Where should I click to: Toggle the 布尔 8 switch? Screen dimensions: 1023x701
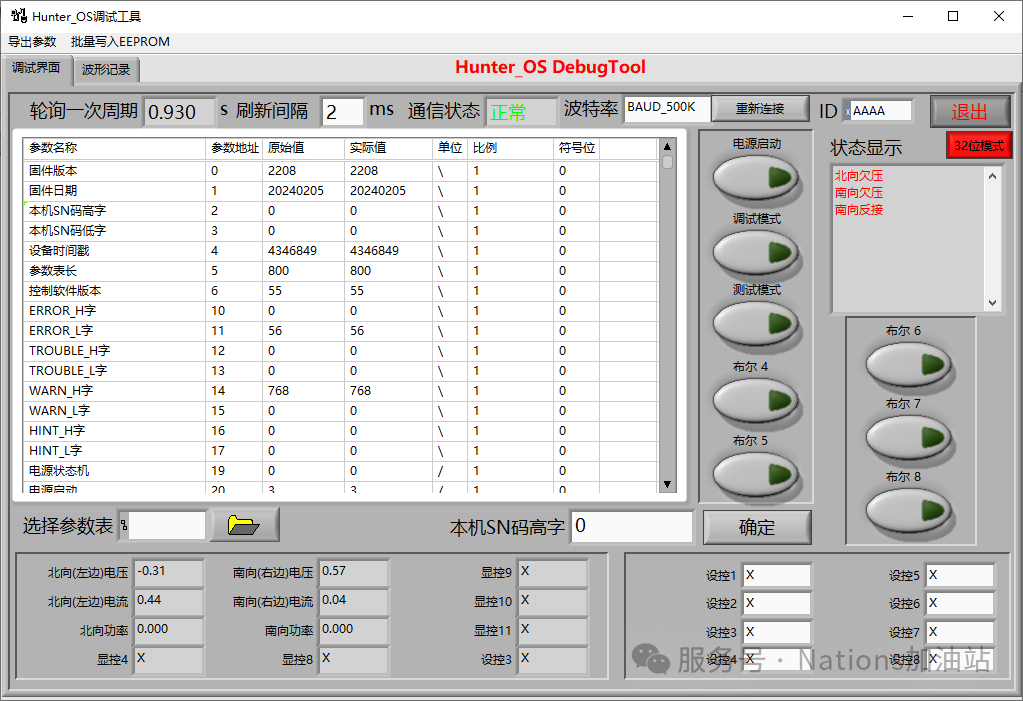pos(909,510)
